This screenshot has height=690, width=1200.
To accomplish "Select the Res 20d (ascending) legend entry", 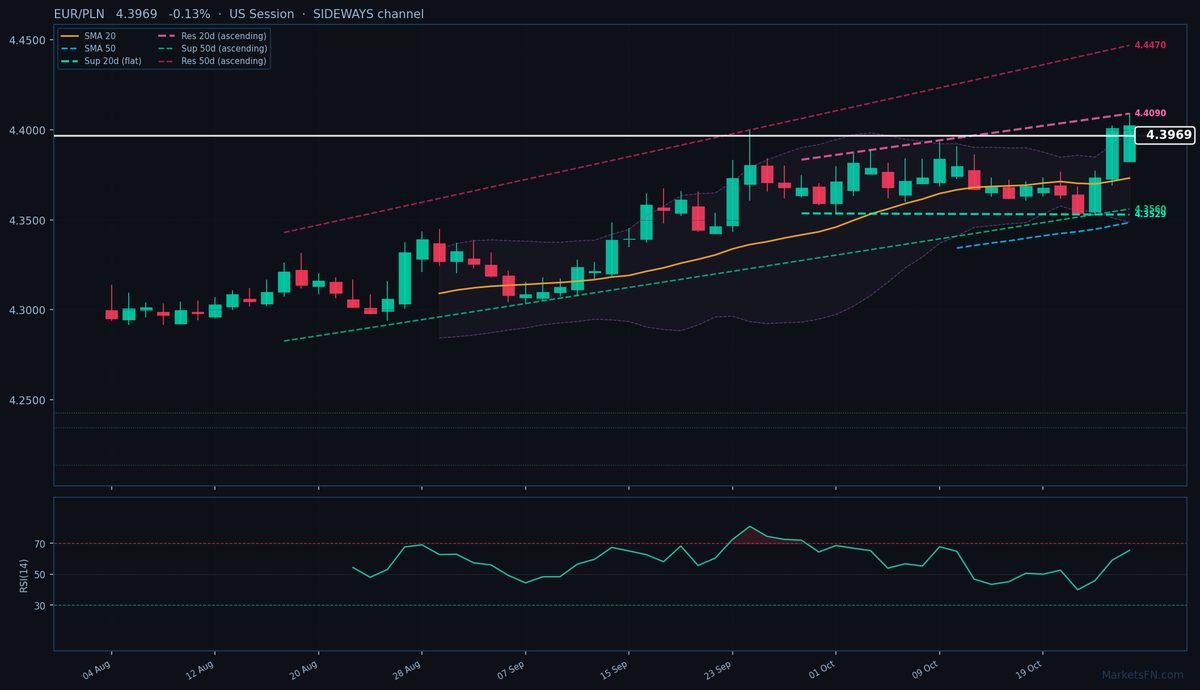I will tap(212, 36).
